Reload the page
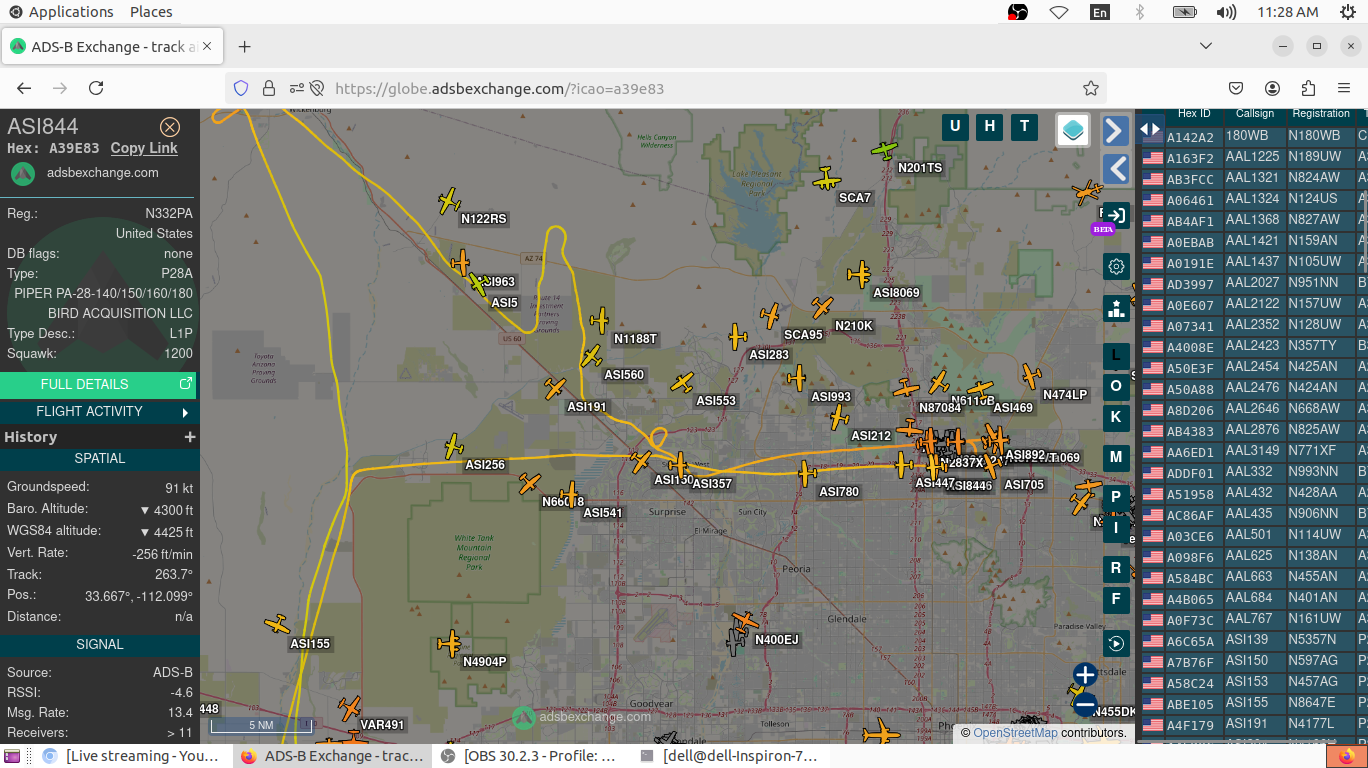 [96, 88]
